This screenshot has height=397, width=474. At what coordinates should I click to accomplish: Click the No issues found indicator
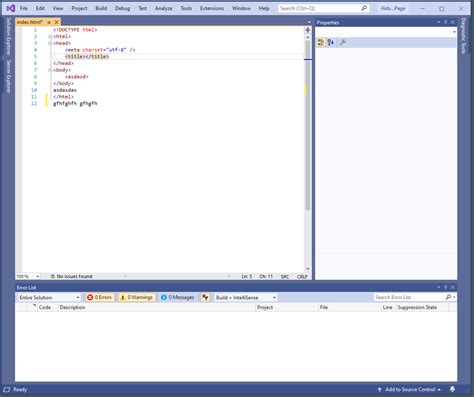point(71,276)
